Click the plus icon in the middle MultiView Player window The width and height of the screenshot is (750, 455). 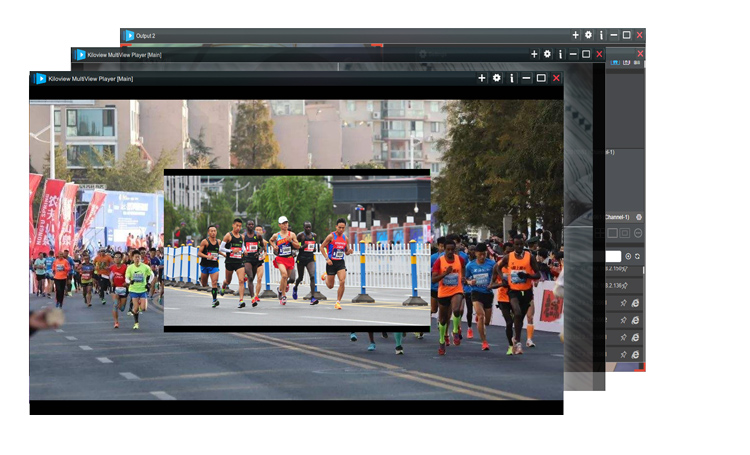[534, 54]
